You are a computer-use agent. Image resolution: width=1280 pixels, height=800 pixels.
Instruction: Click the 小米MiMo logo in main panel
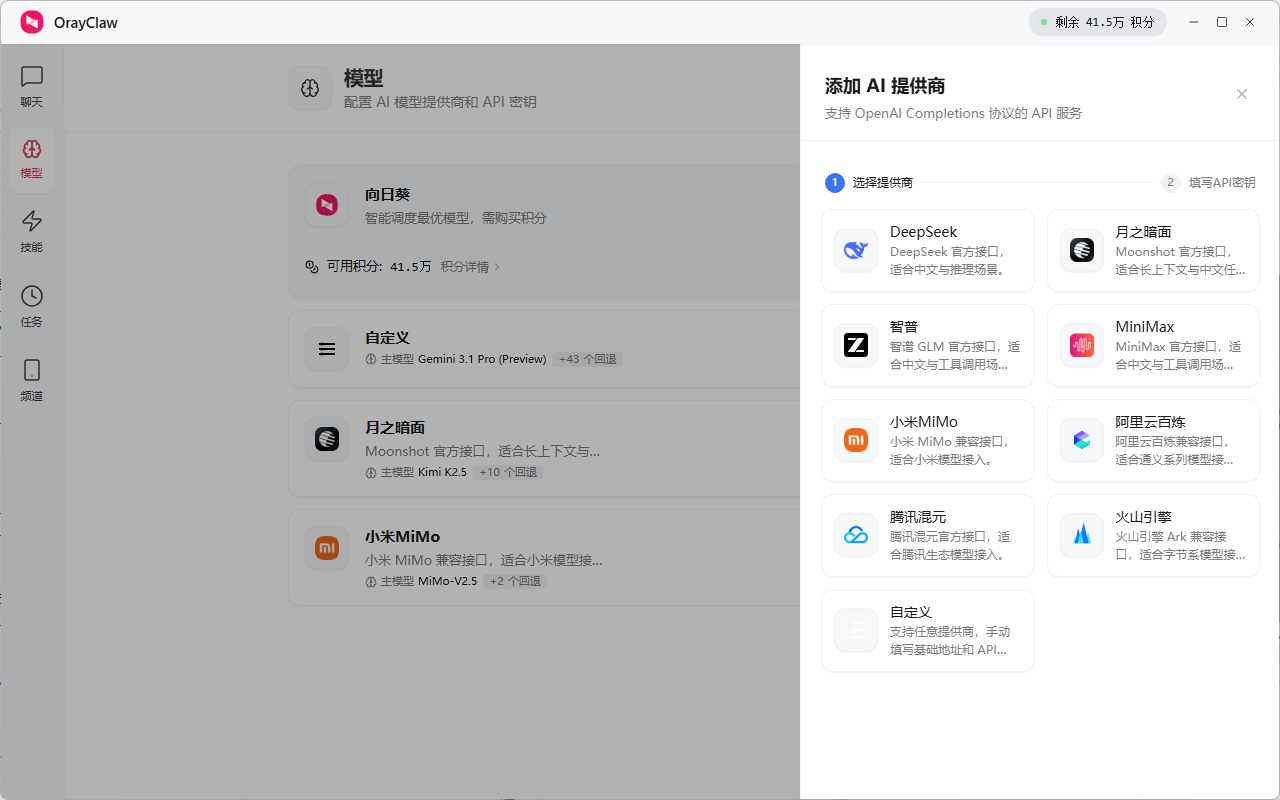[x=327, y=548]
